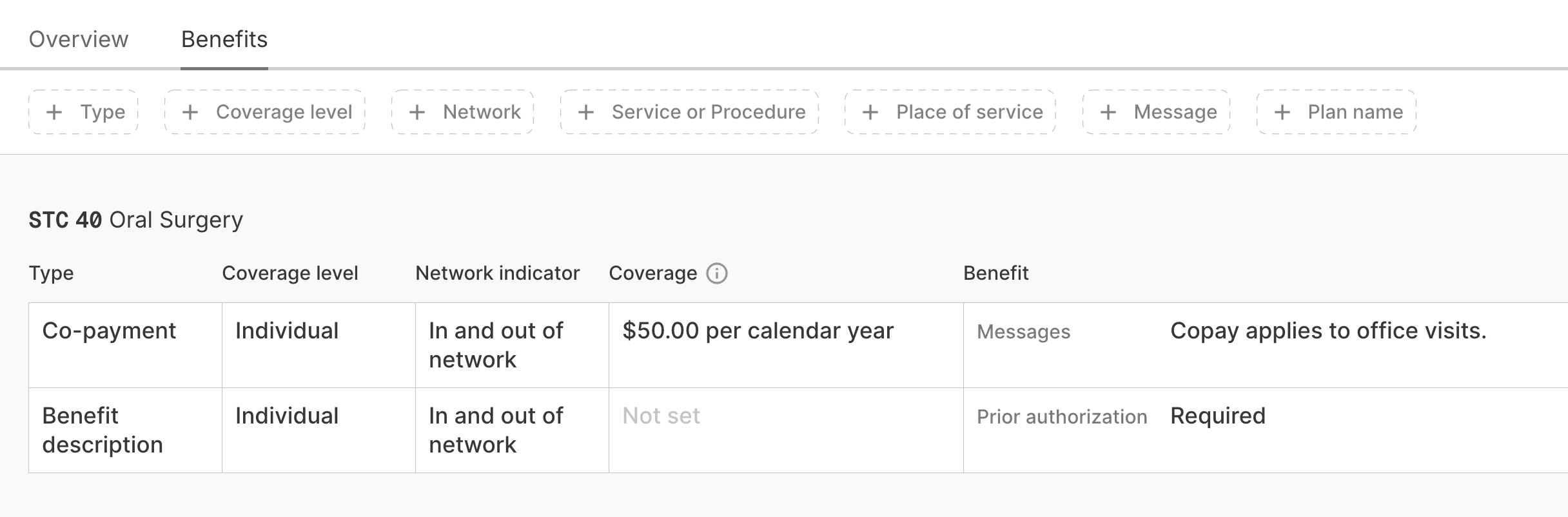
Task: Click the plus icon on the Plan name filter
Action: 1282,112
